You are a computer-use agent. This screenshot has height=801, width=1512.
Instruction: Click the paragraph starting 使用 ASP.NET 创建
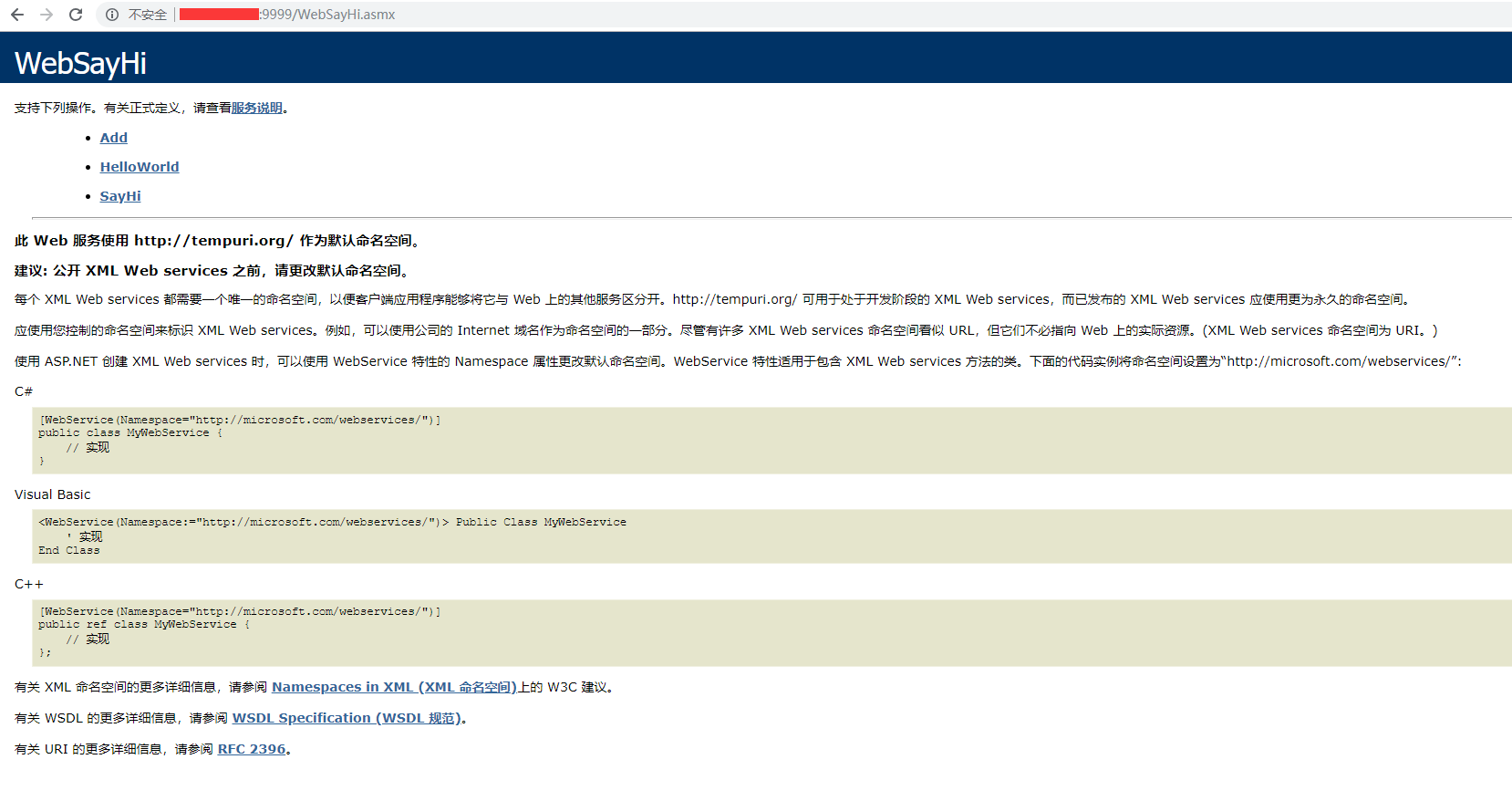[738, 361]
